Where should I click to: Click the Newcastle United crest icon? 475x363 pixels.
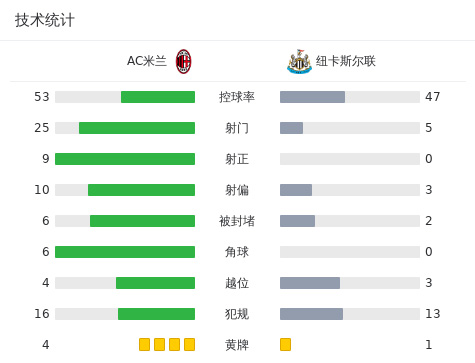[299, 61]
